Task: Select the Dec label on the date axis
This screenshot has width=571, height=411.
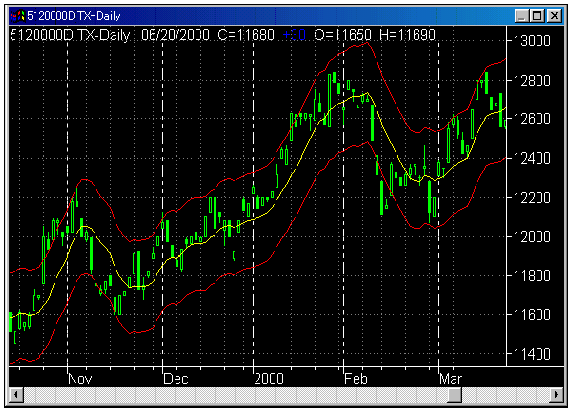Action: (176, 379)
